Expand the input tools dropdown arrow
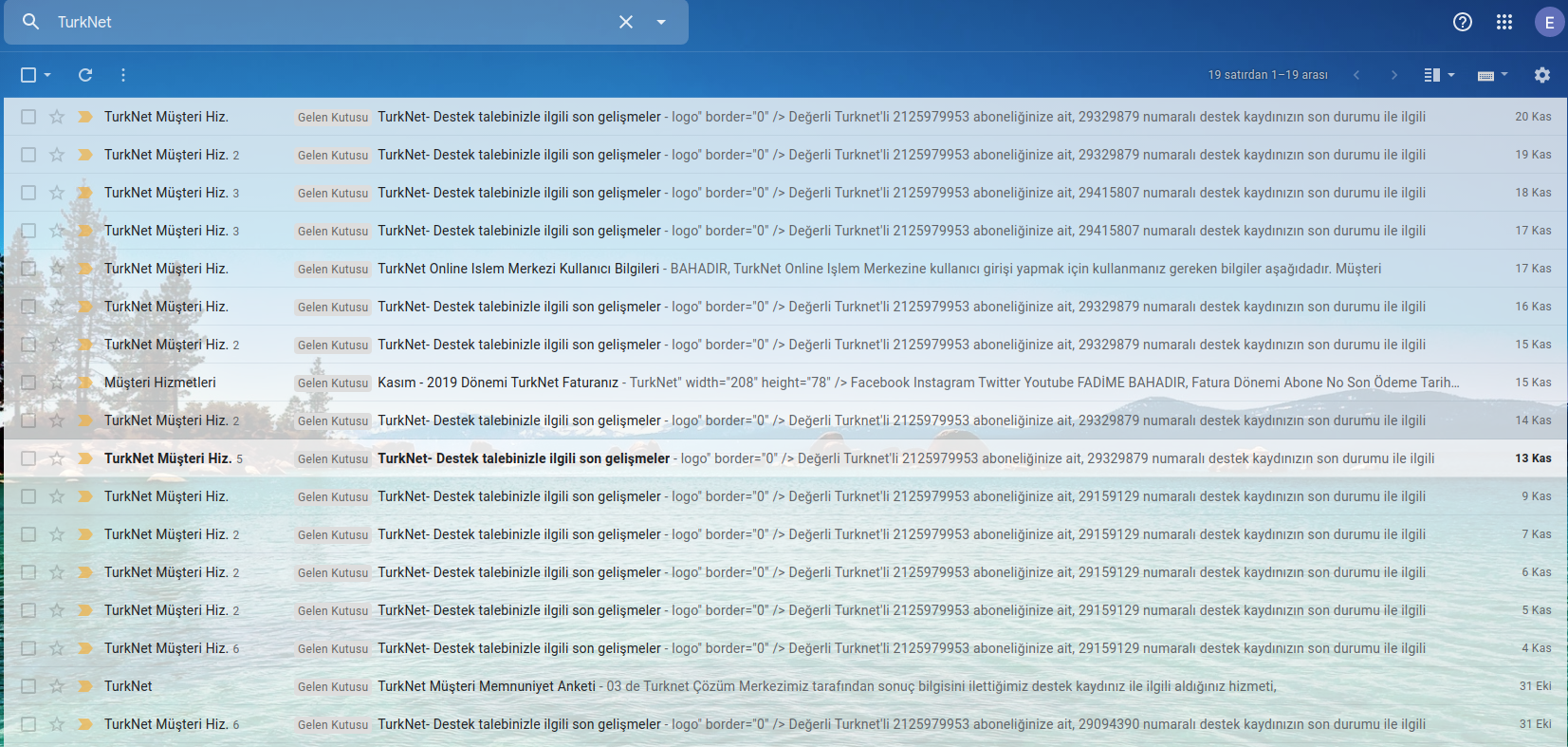1568x747 pixels. 1504,75
